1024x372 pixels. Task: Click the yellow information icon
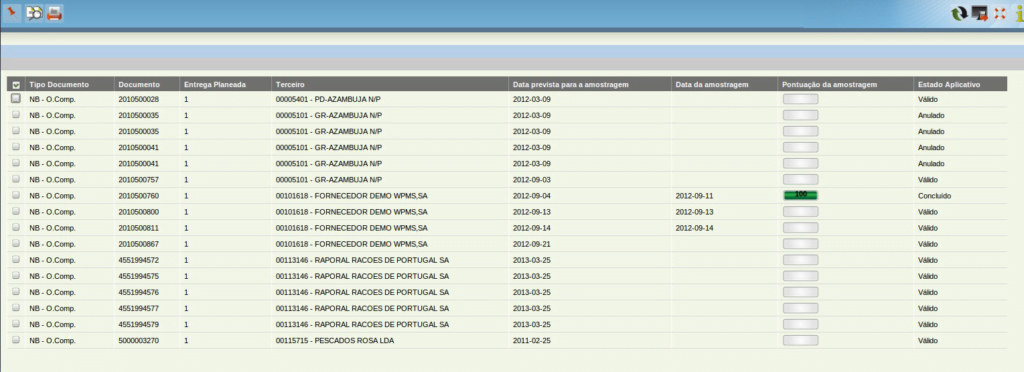1019,14
